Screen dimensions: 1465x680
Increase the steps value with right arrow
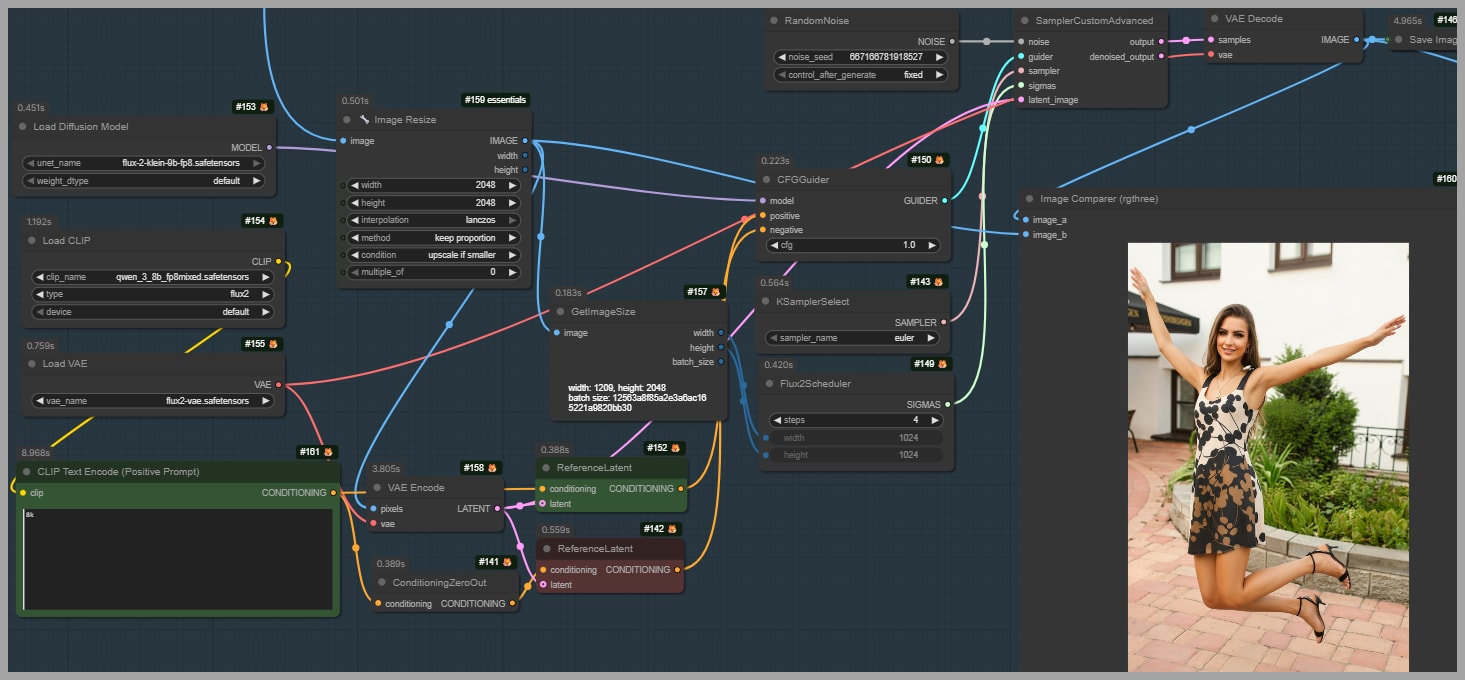click(935, 420)
